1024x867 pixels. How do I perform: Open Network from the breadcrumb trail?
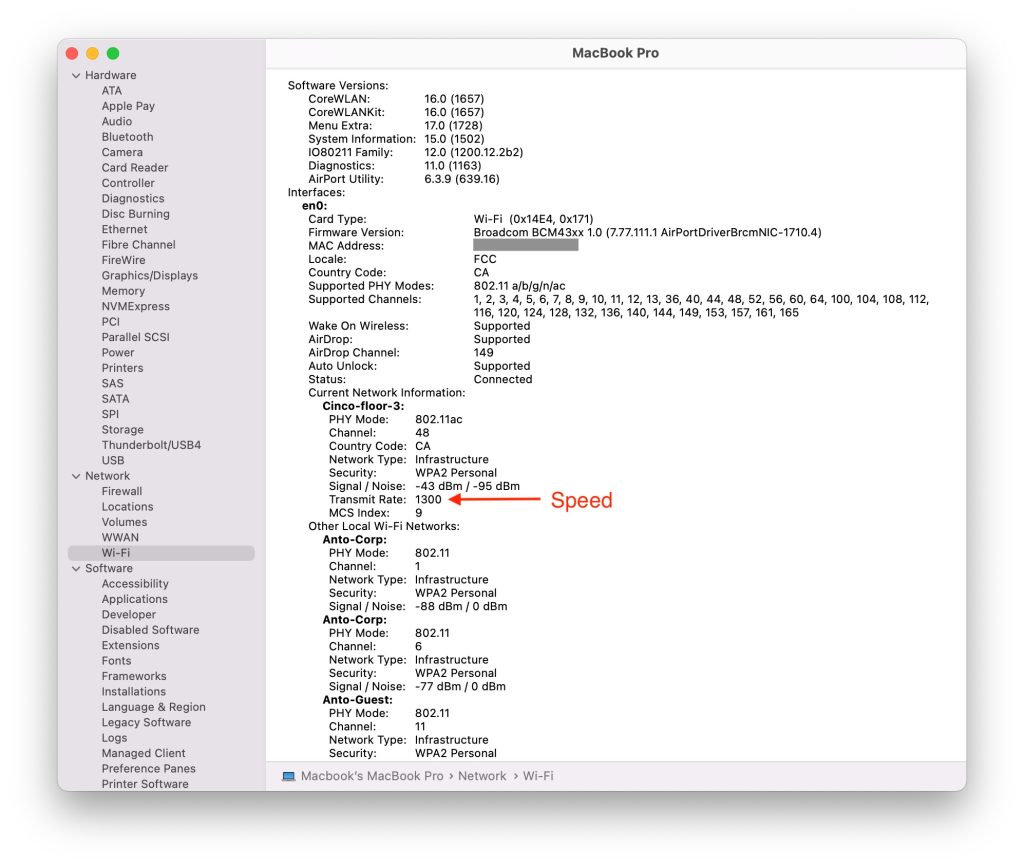click(482, 775)
